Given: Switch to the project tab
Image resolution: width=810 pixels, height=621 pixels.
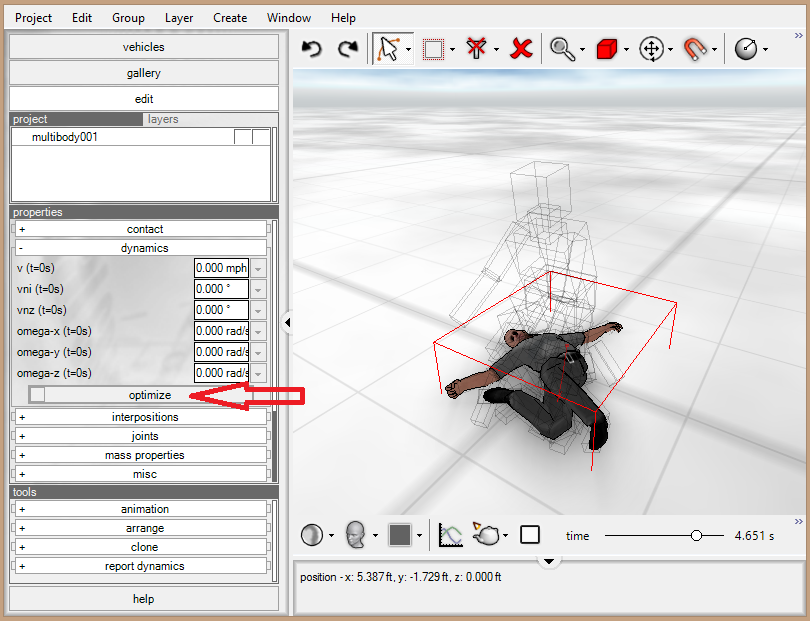Looking at the screenshot, I should [76, 119].
